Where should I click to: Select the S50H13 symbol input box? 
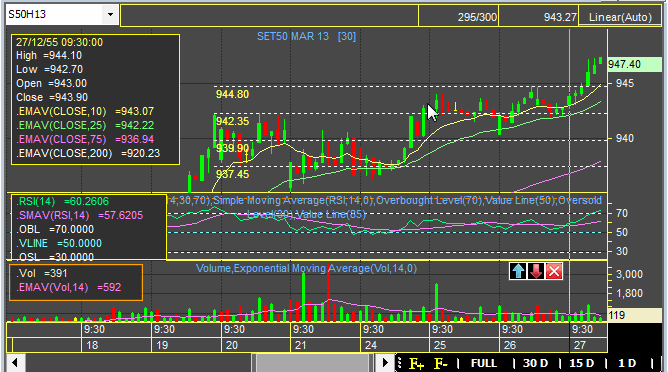tap(54, 14)
